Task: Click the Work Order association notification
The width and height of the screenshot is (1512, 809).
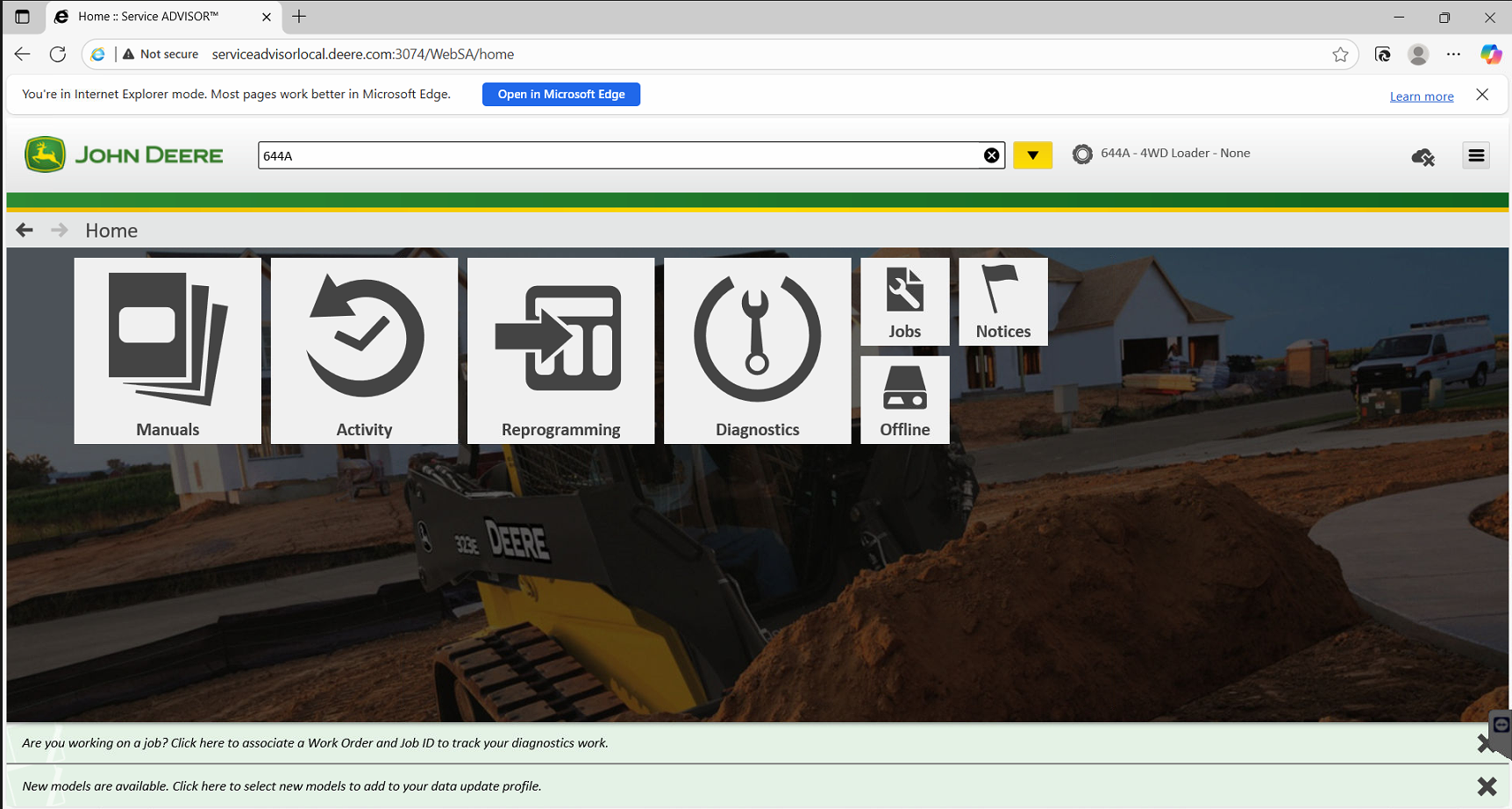Action: tap(316, 743)
